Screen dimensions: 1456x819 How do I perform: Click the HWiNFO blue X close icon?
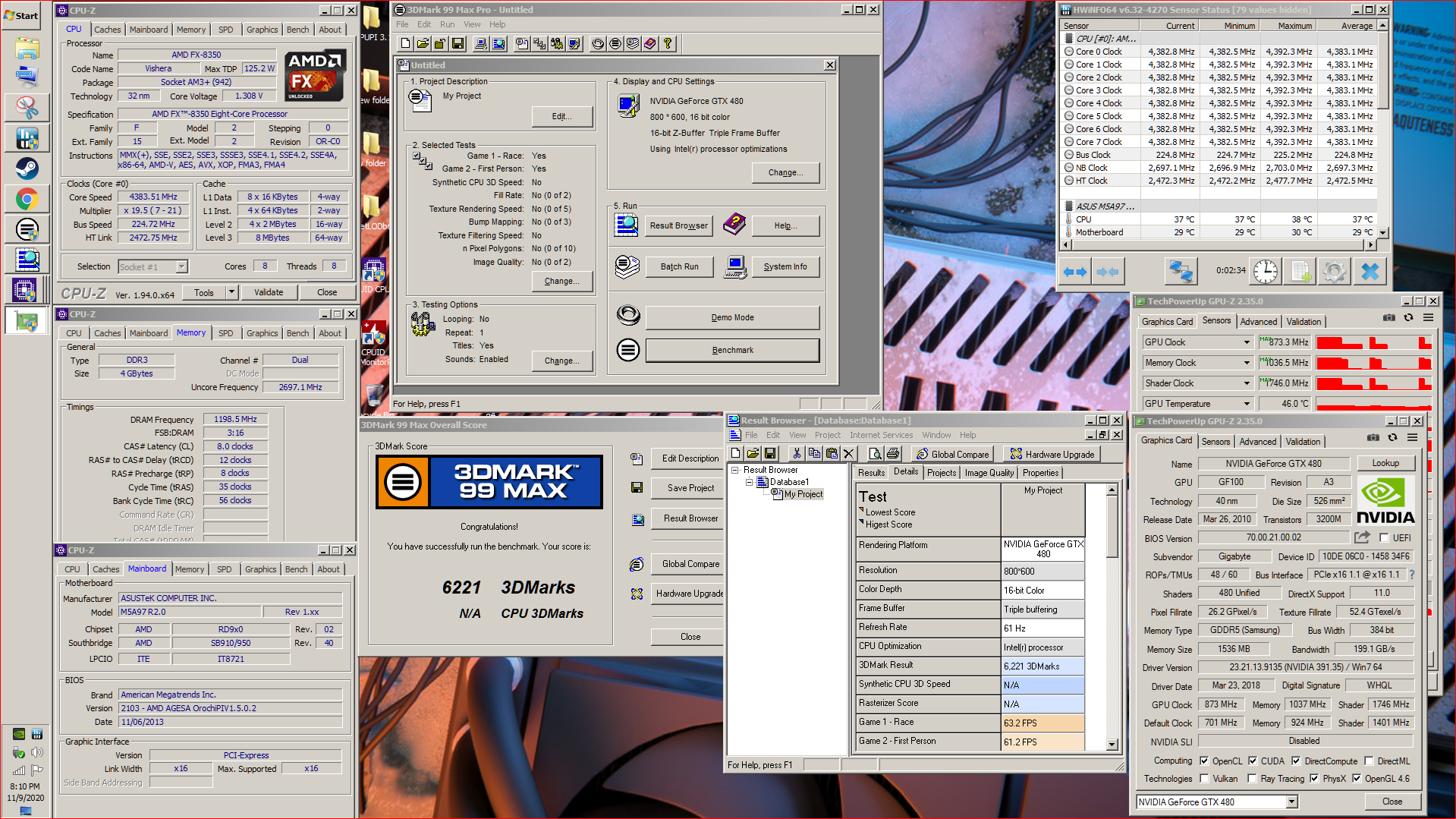coord(1370,271)
